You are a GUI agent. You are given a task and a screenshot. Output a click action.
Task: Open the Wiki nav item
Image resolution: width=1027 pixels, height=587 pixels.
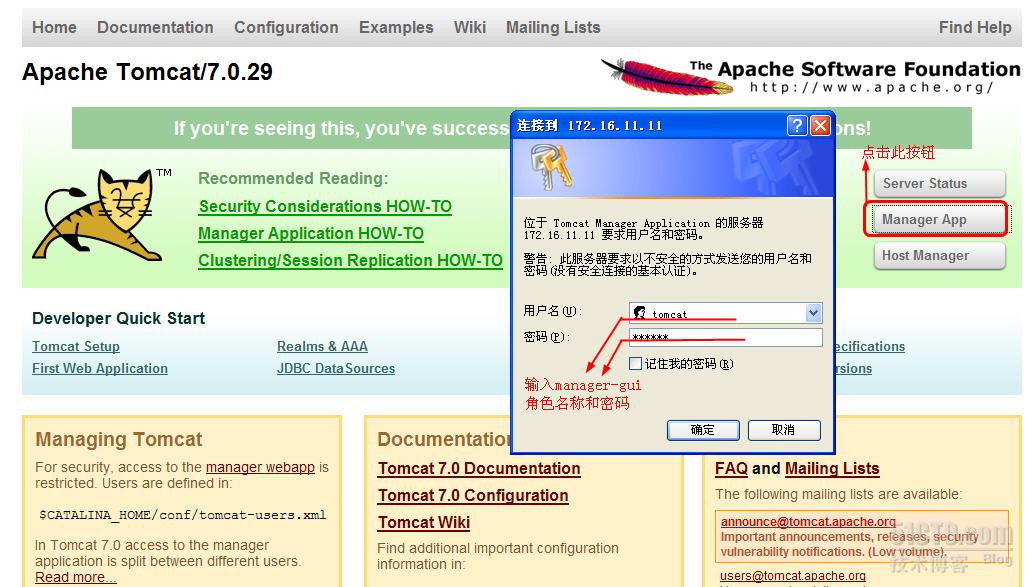470,28
